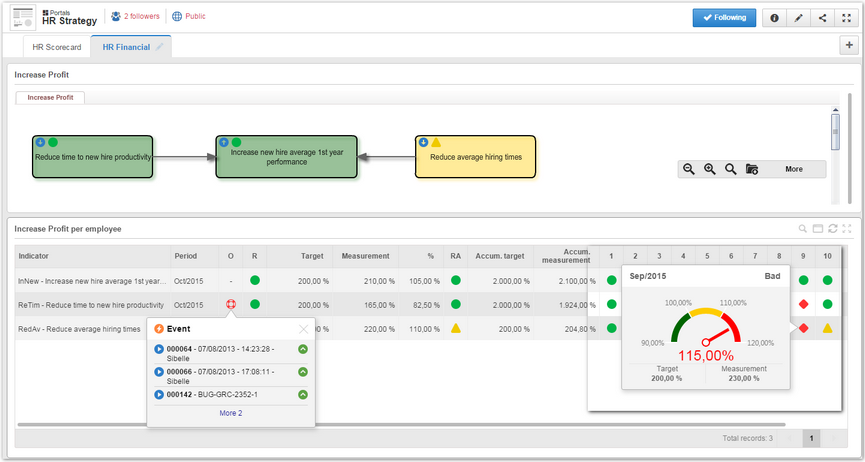Image resolution: width=865 pixels, height=462 pixels.
Task: Expand event 000142 with green chevron
Action: (x=303, y=395)
